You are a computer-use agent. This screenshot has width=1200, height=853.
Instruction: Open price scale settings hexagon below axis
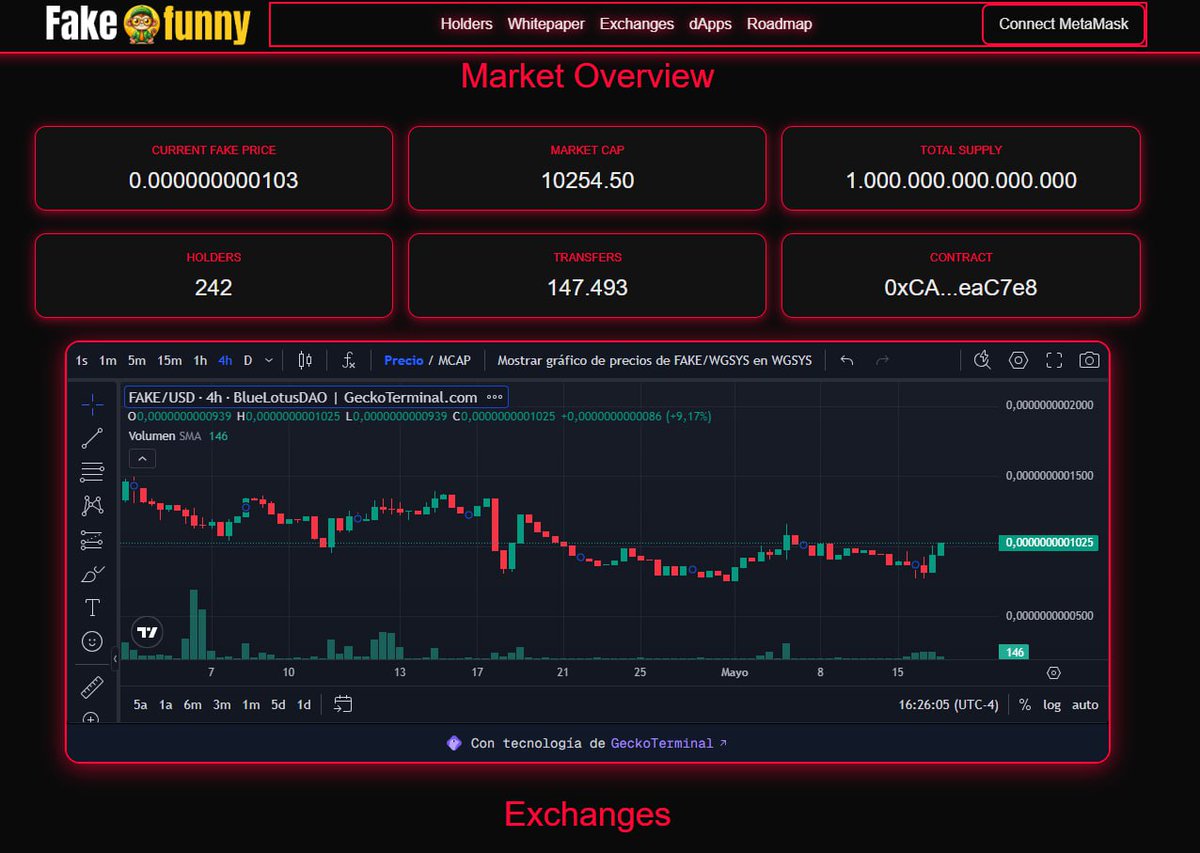pos(1053,673)
